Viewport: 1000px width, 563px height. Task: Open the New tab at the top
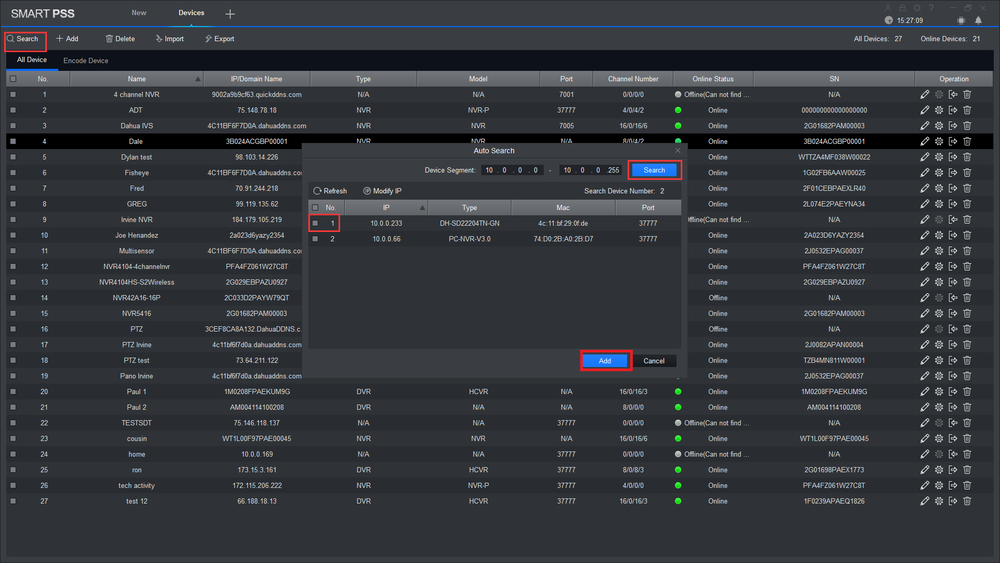(x=139, y=13)
